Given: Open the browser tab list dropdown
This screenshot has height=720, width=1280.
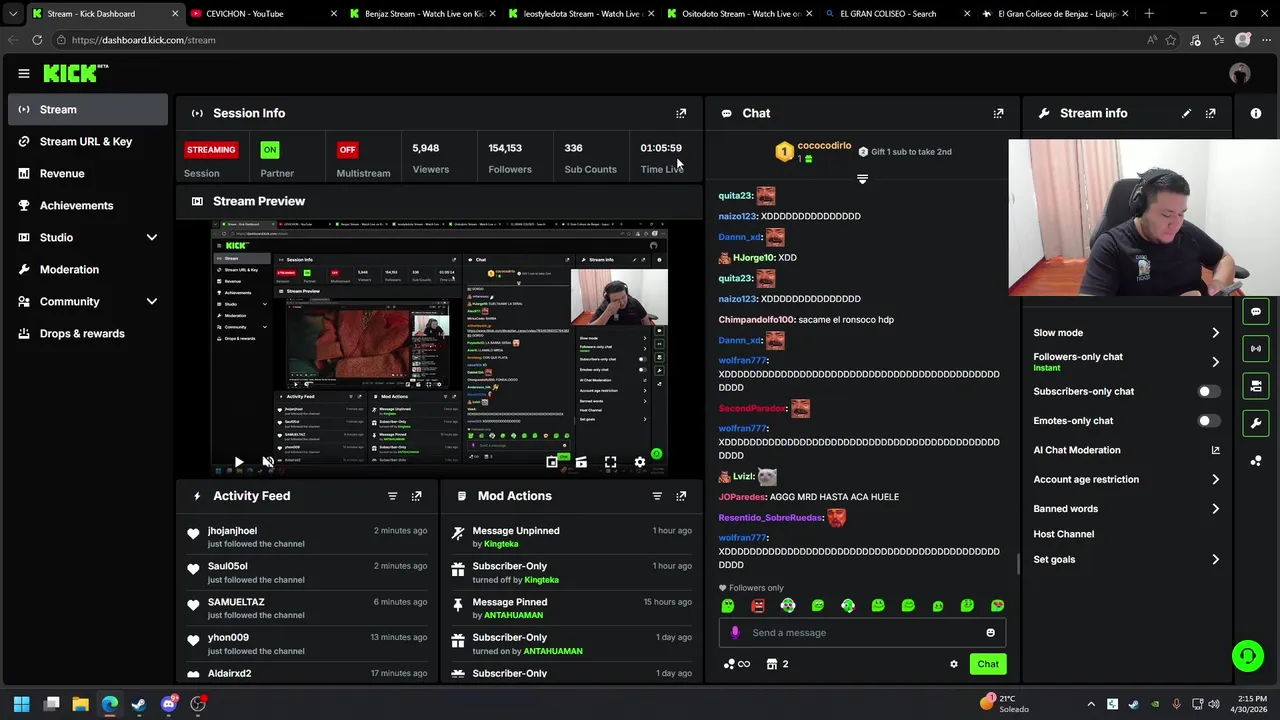Looking at the screenshot, I should click(x=13, y=14).
